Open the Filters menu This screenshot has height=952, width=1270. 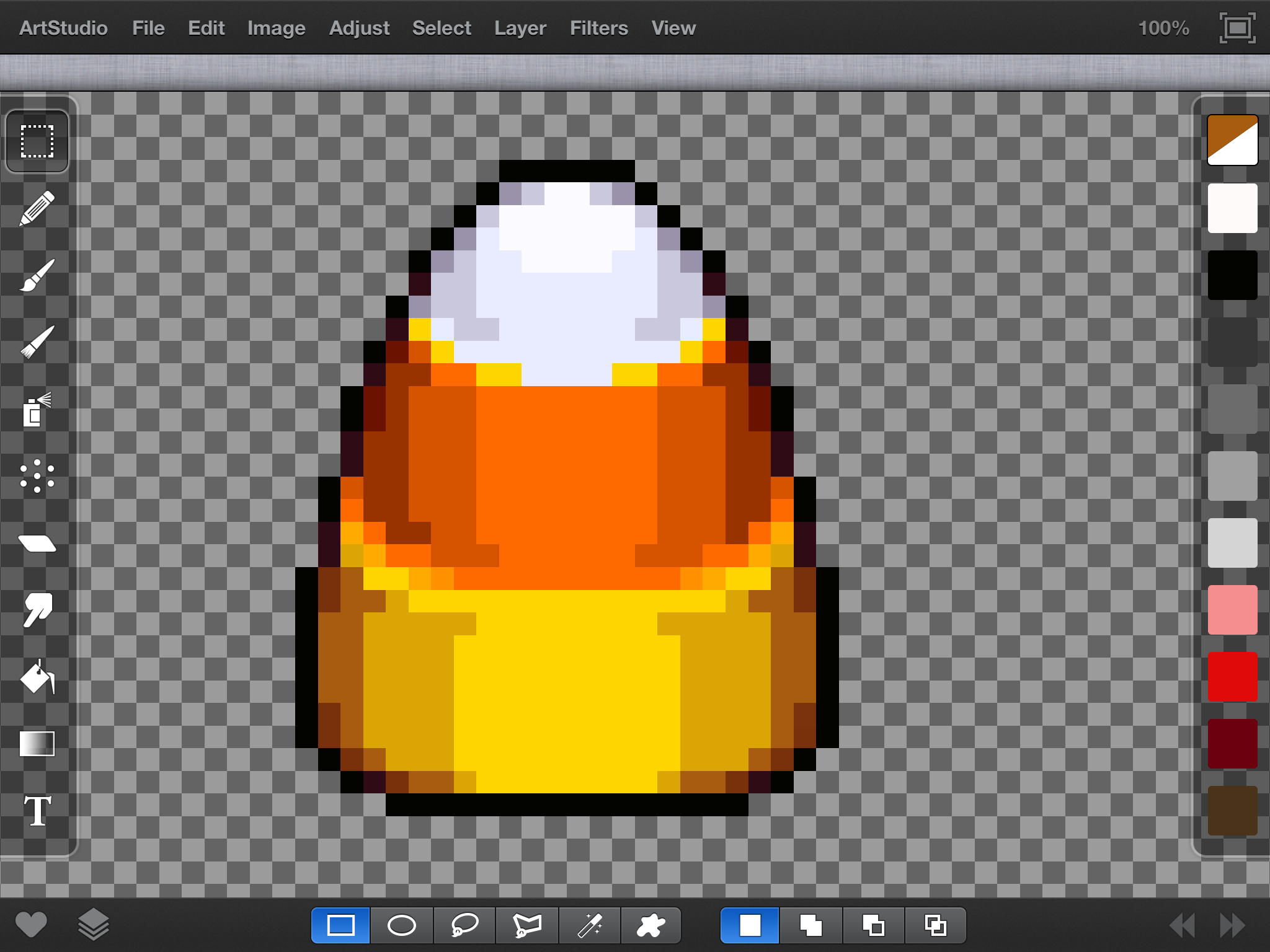[598, 29]
